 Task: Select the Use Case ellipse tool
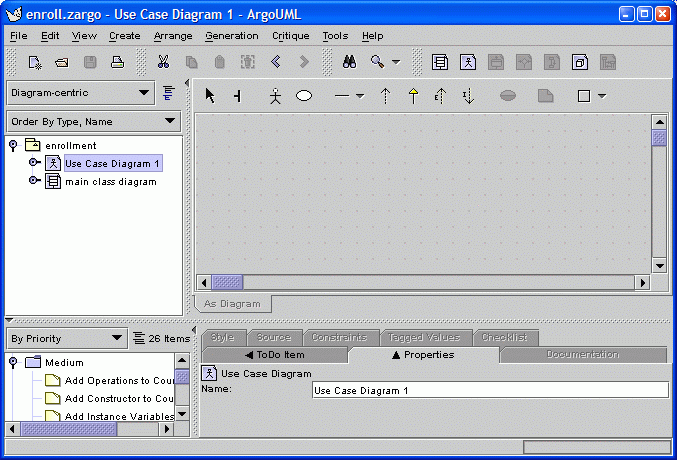304,95
